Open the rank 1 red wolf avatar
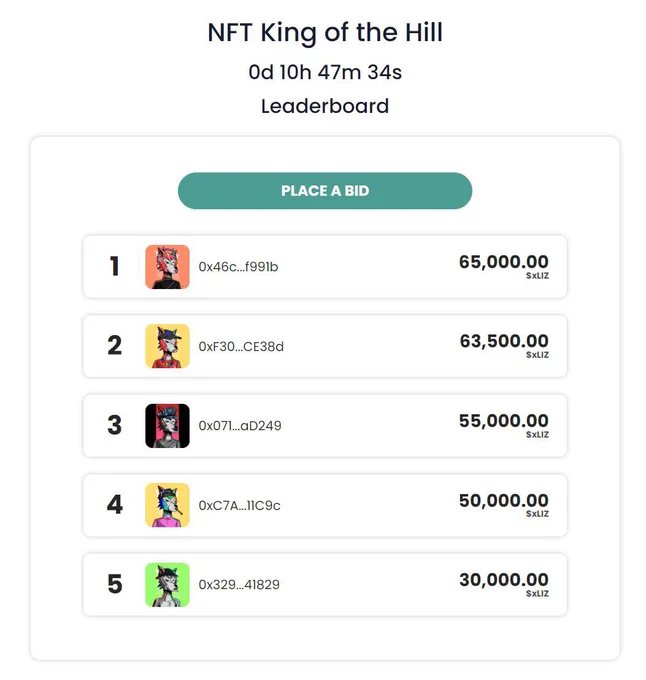Image resolution: width=646 pixels, height=680 pixels. (167, 267)
